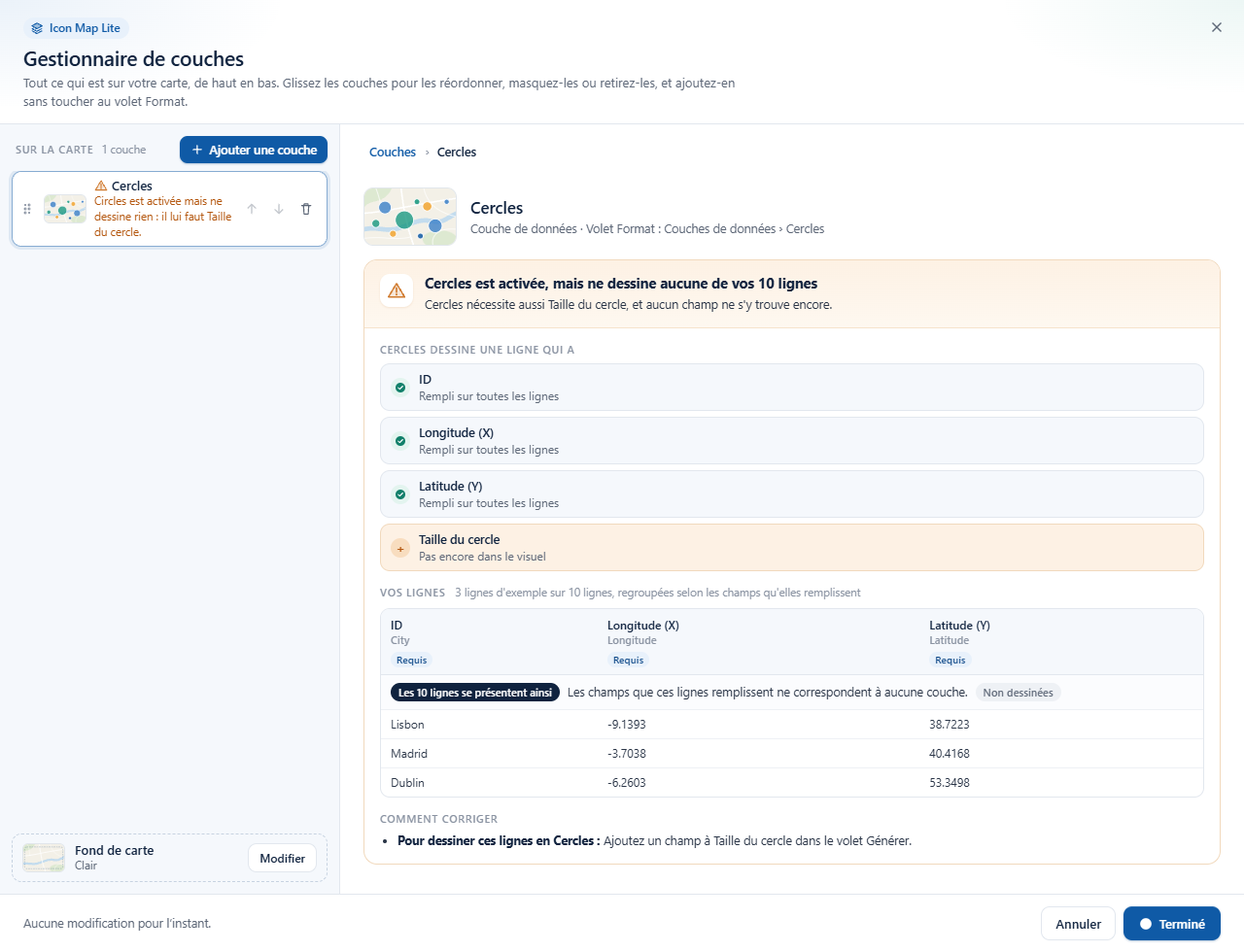Select the Cercles layer thumbnail in list
This screenshot has width=1244, height=952.
pos(65,209)
